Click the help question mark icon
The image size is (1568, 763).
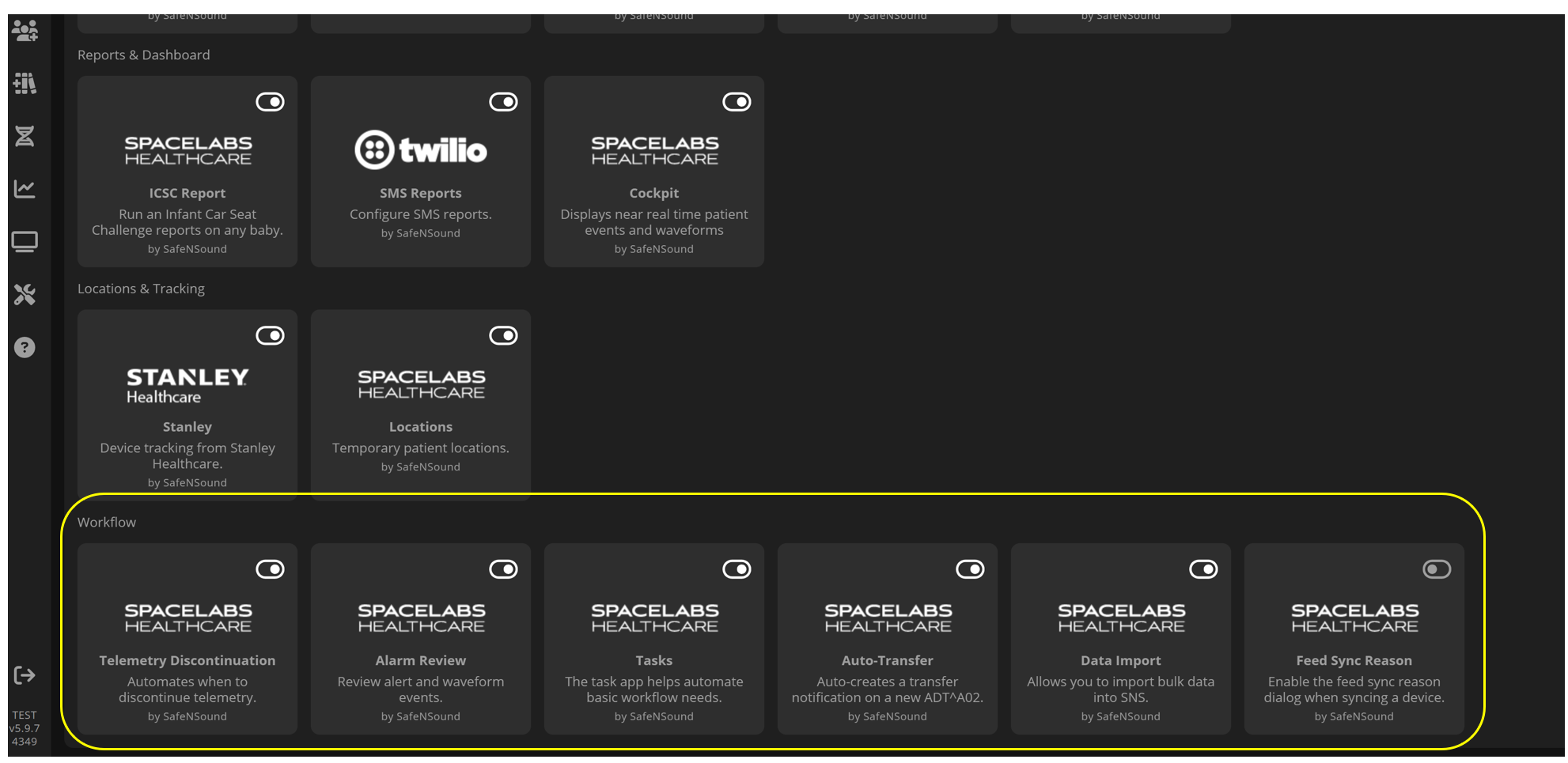(x=25, y=347)
